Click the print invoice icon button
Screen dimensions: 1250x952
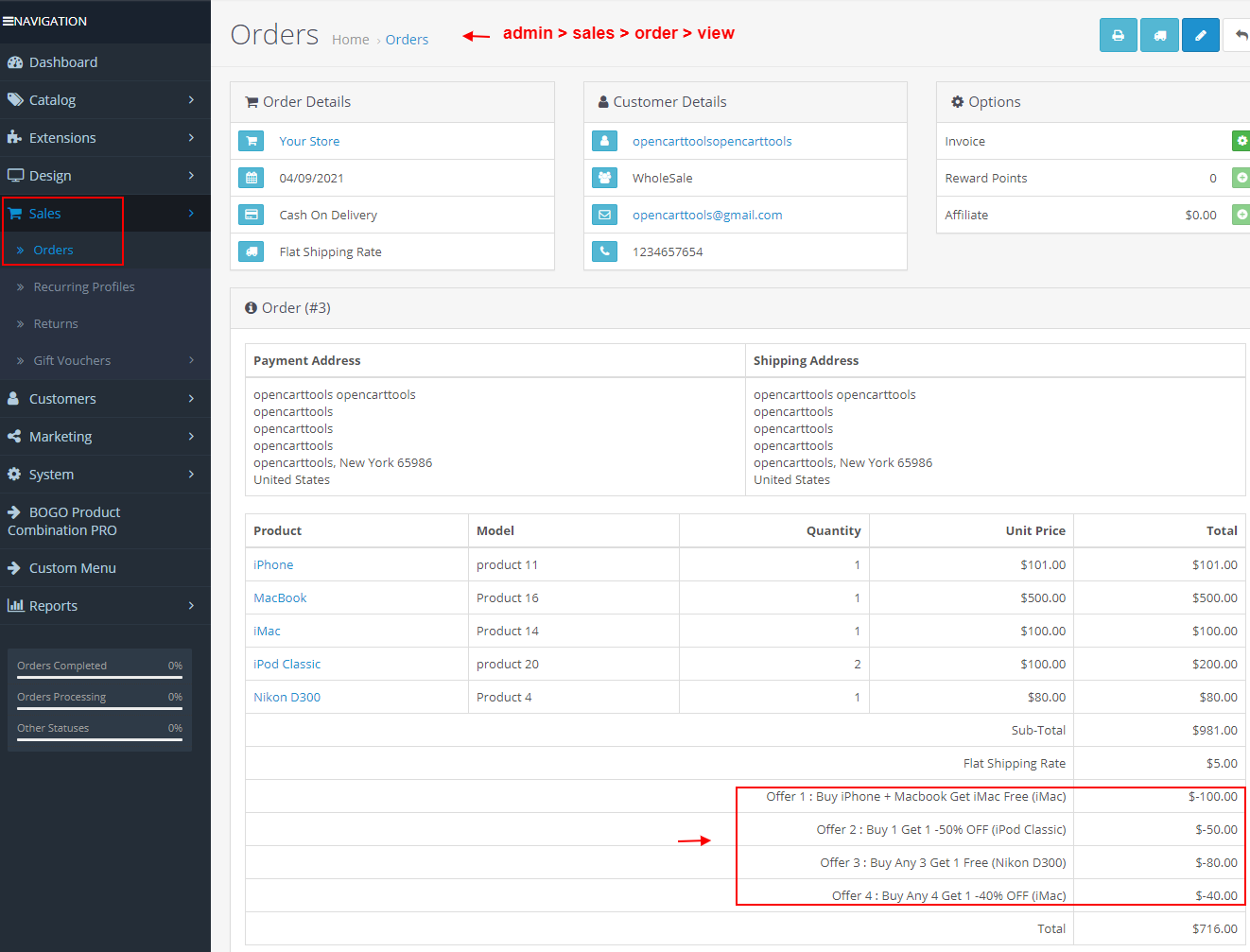(x=1118, y=35)
